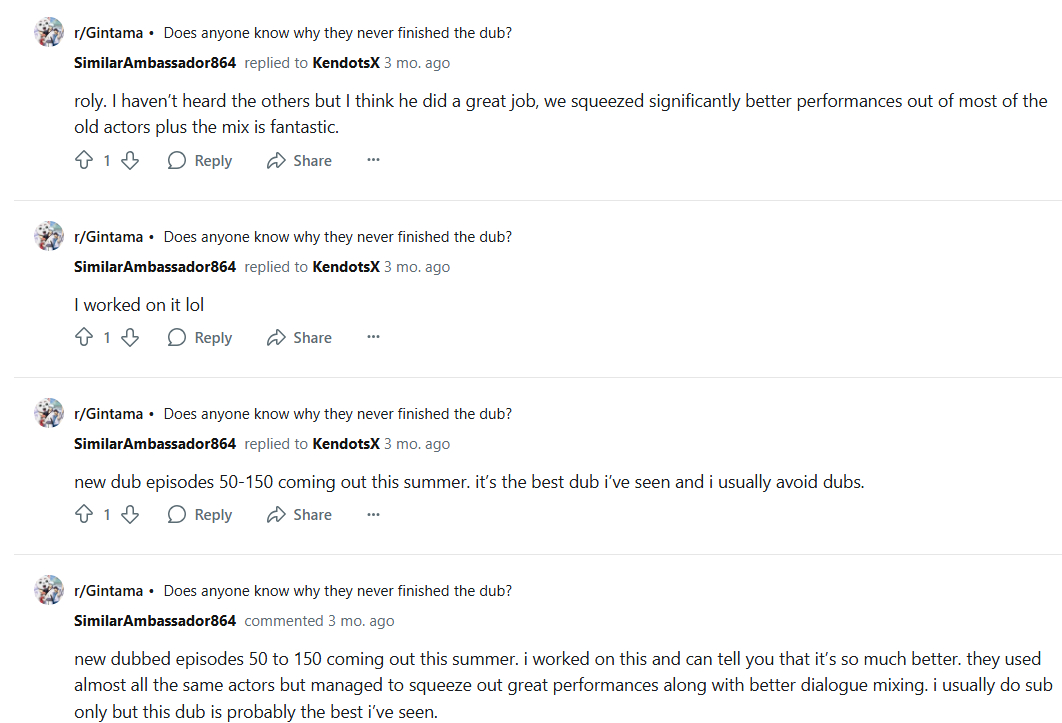
Task: Share the 'I worked on it lol' comment
Action: click(299, 338)
